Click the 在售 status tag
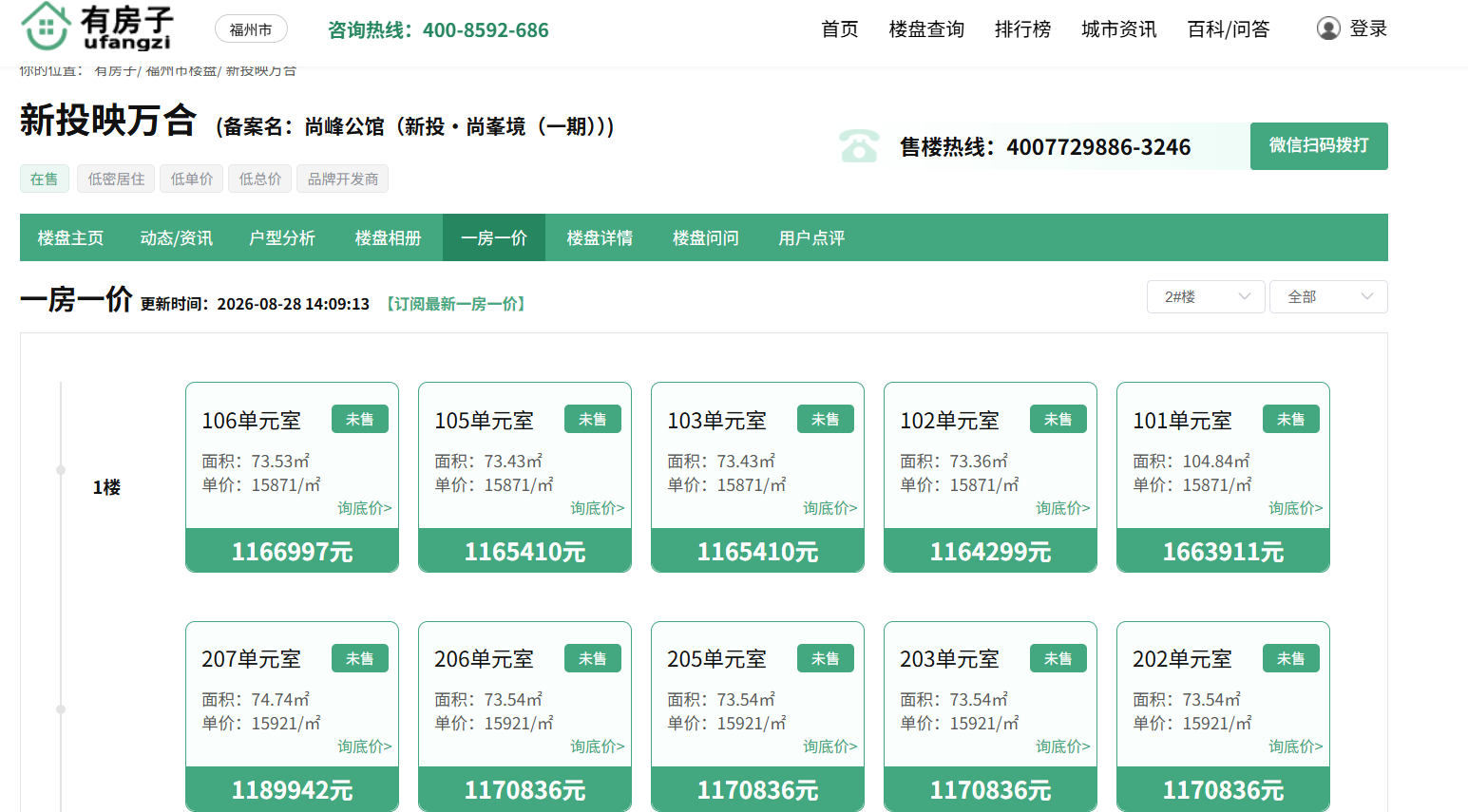 click(x=45, y=179)
